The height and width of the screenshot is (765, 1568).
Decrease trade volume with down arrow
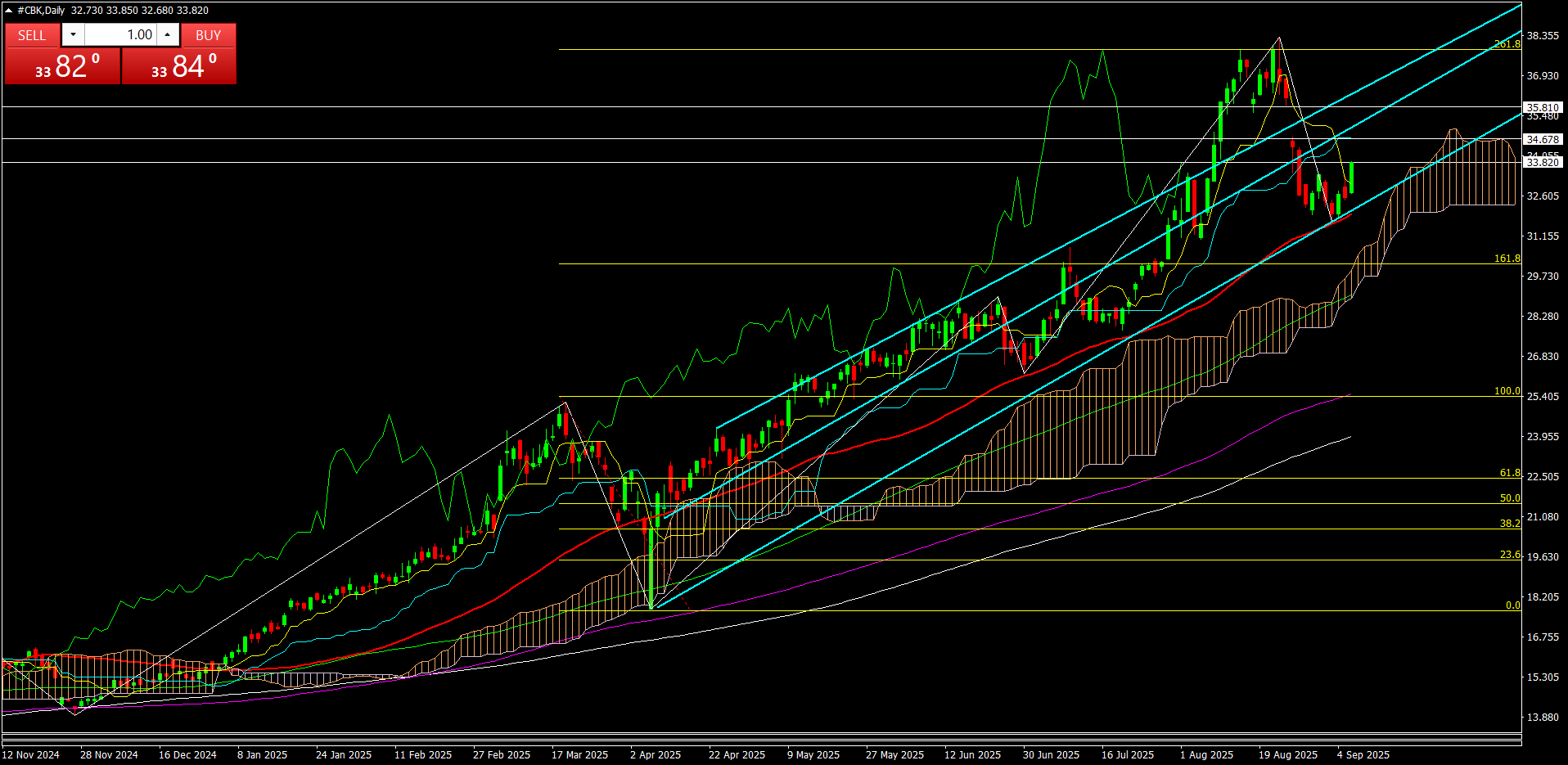73,35
